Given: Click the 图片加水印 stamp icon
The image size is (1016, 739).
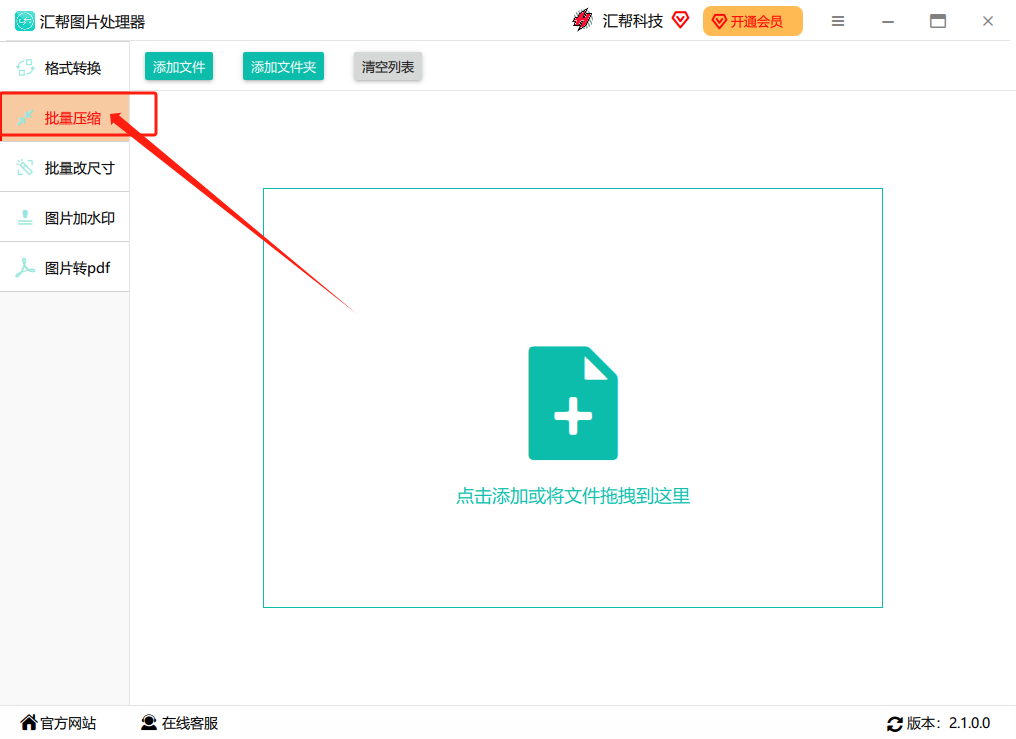Looking at the screenshot, I should (25, 218).
